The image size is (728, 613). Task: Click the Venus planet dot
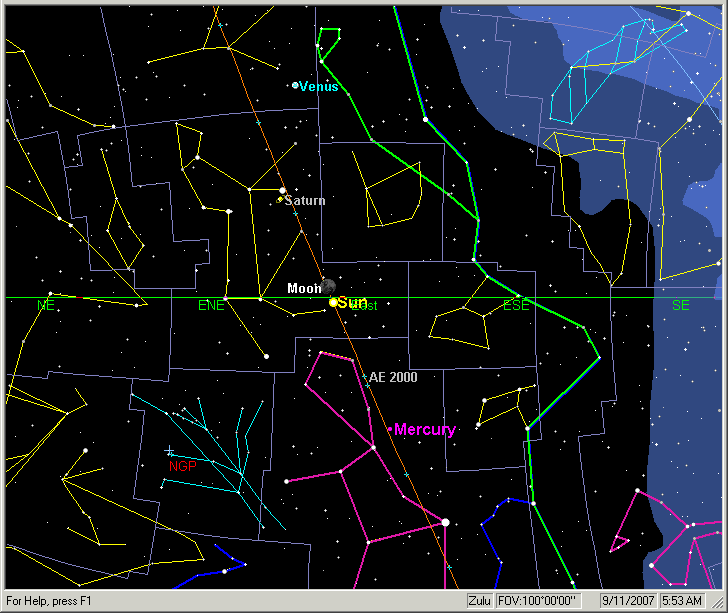[x=295, y=86]
